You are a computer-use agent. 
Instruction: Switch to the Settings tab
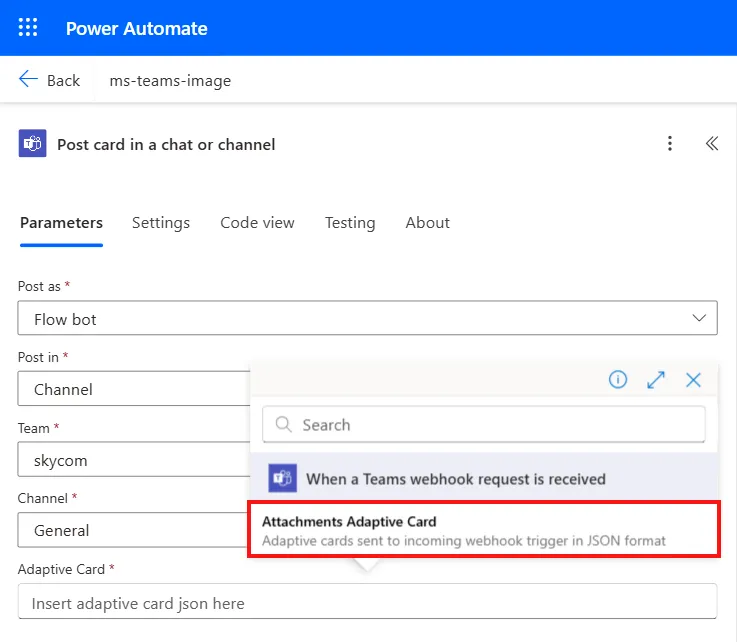point(161,223)
